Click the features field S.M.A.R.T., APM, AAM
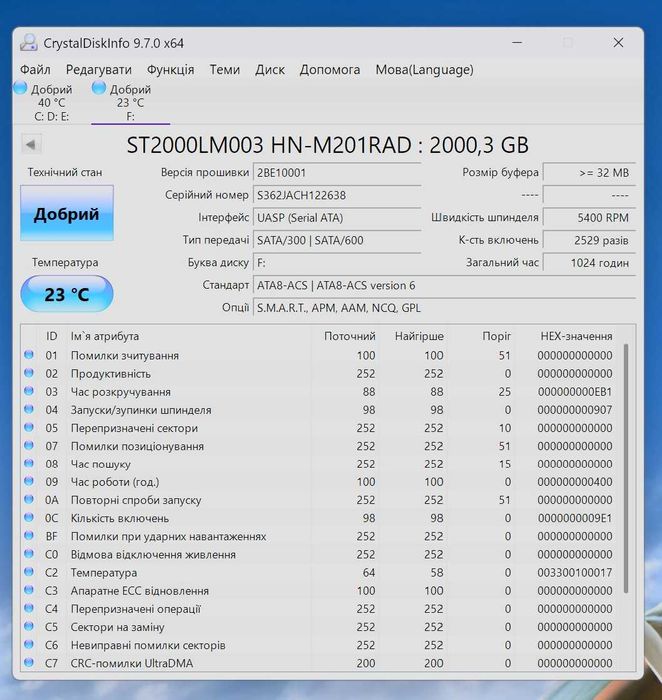Image resolution: width=662 pixels, height=700 pixels. [x=445, y=308]
